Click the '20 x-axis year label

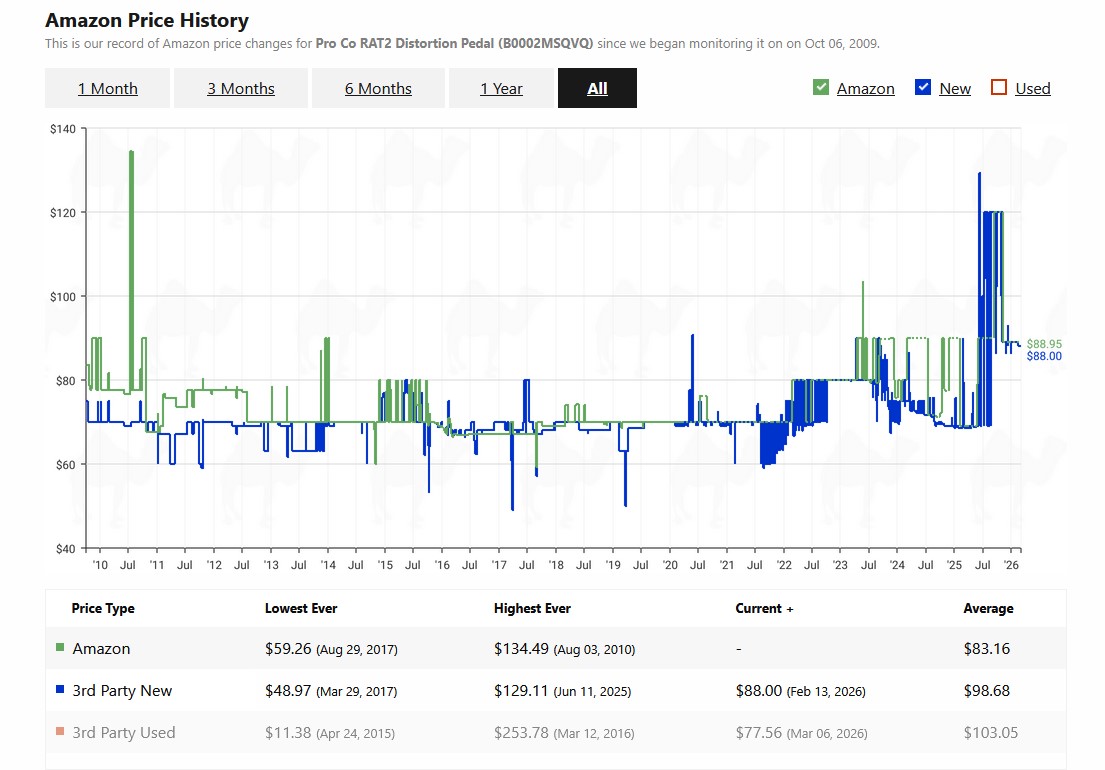(669, 565)
